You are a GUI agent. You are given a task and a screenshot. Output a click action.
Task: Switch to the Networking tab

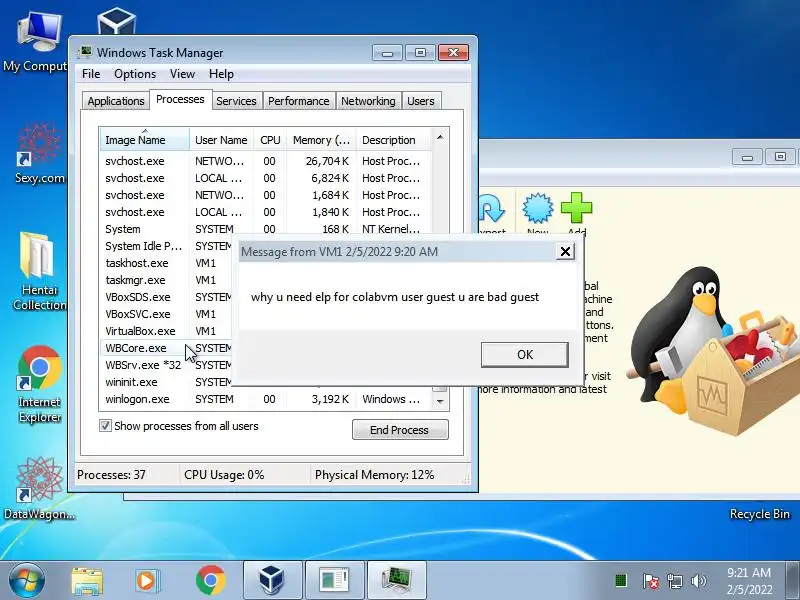(368, 101)
